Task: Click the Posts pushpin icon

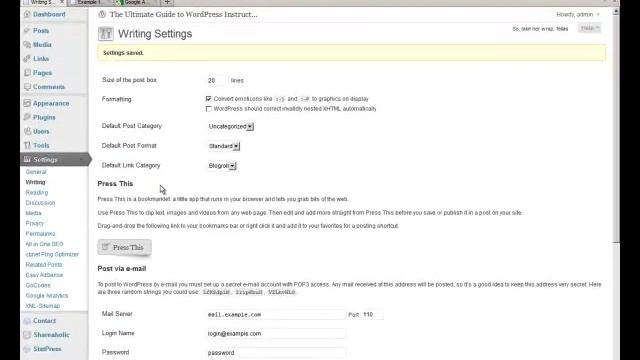Action: [27, 31]
